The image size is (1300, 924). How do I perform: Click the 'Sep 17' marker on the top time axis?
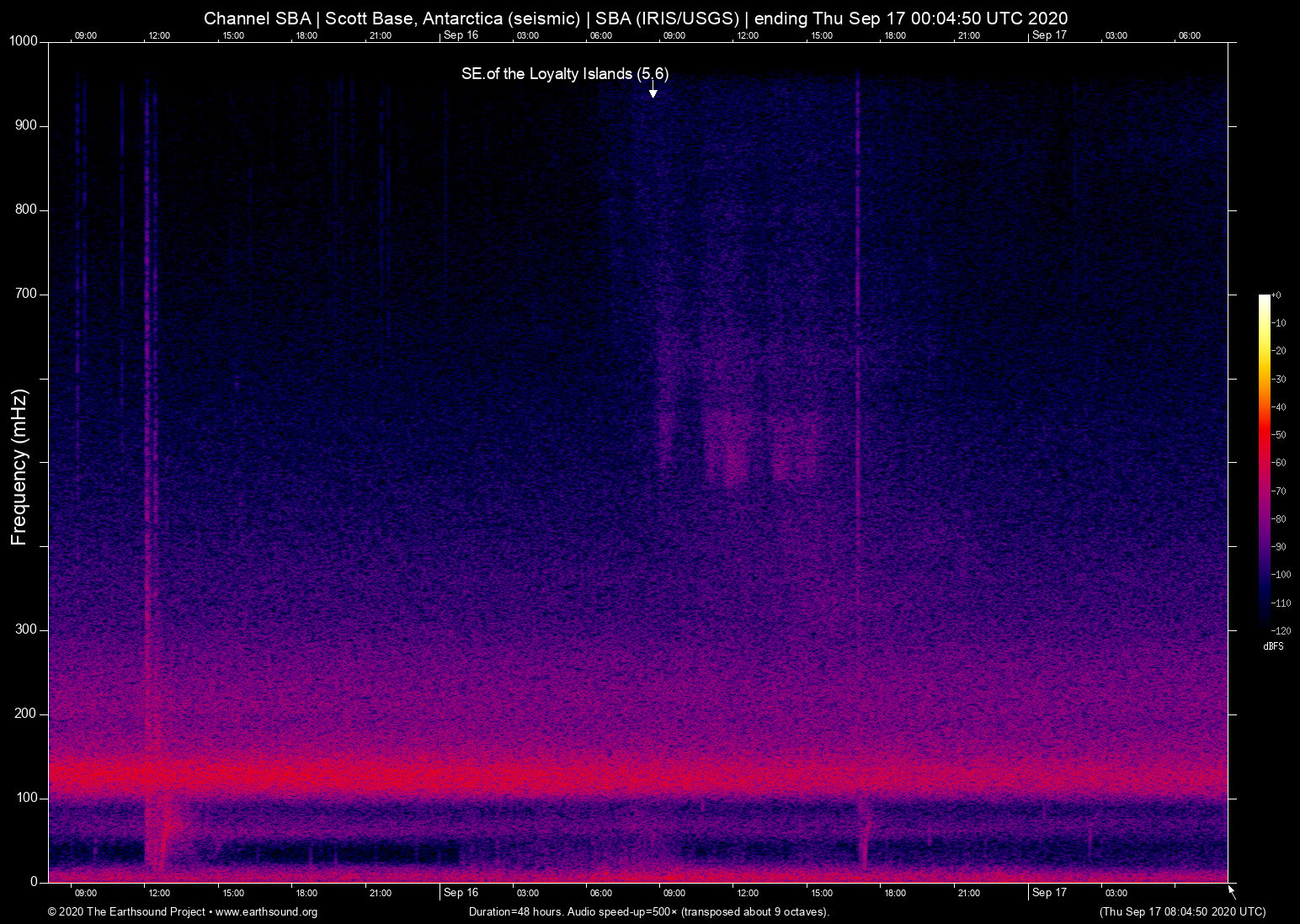click(x=1049, y=35)
